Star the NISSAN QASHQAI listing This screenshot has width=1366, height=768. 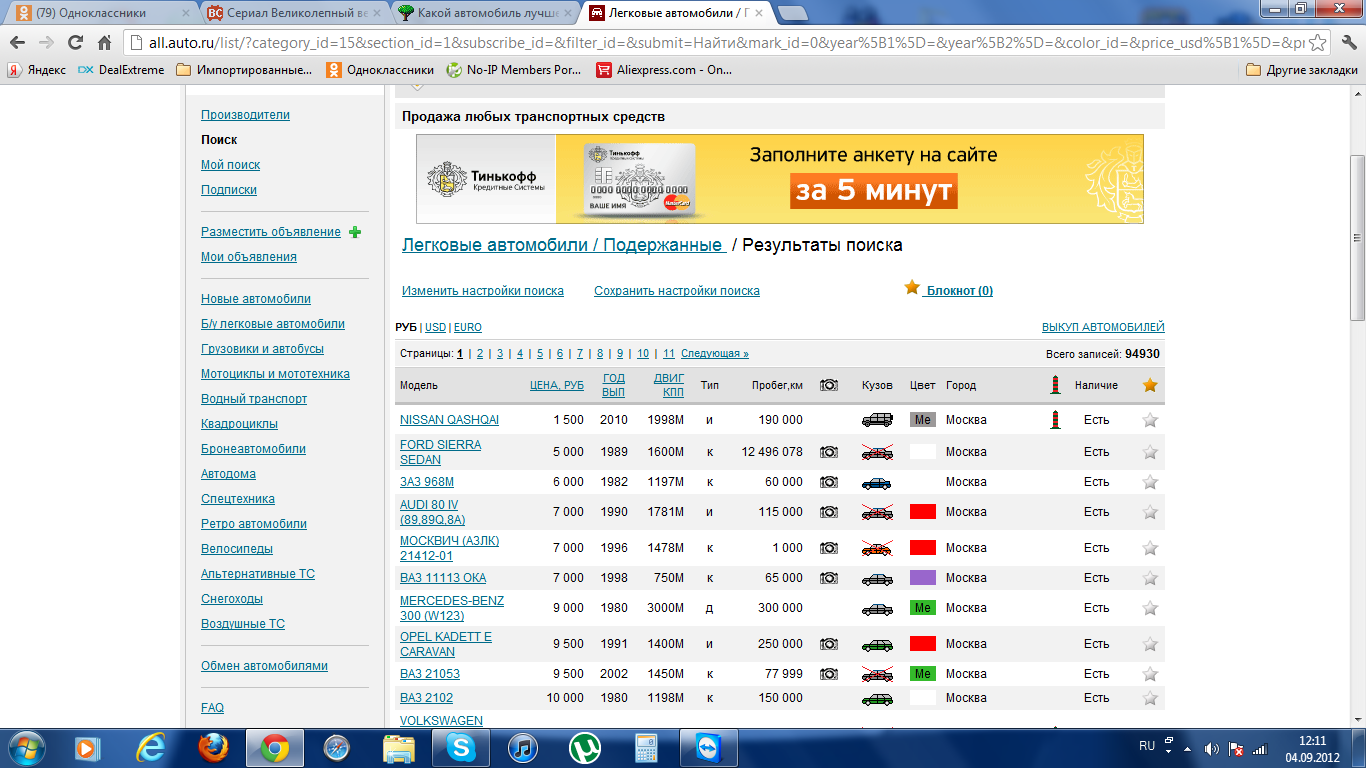tap(1150, 420)
